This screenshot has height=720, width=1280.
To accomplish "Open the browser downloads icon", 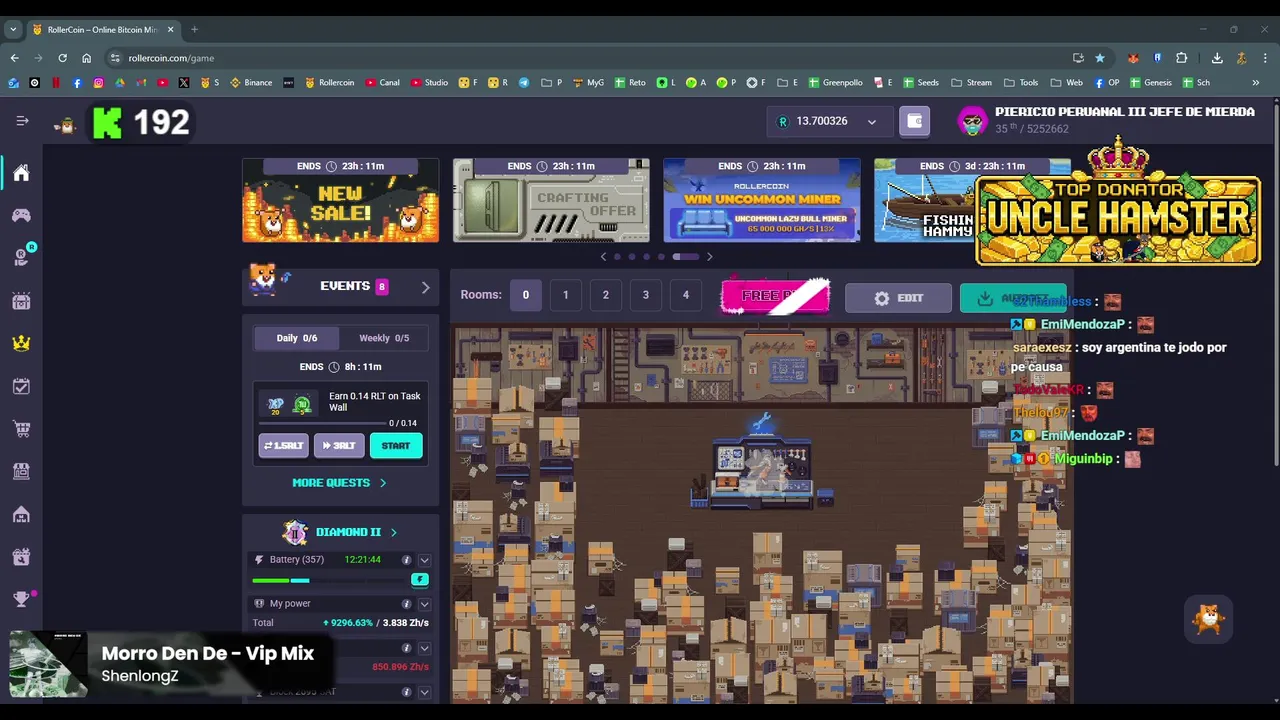I will tap(1217, 58).
